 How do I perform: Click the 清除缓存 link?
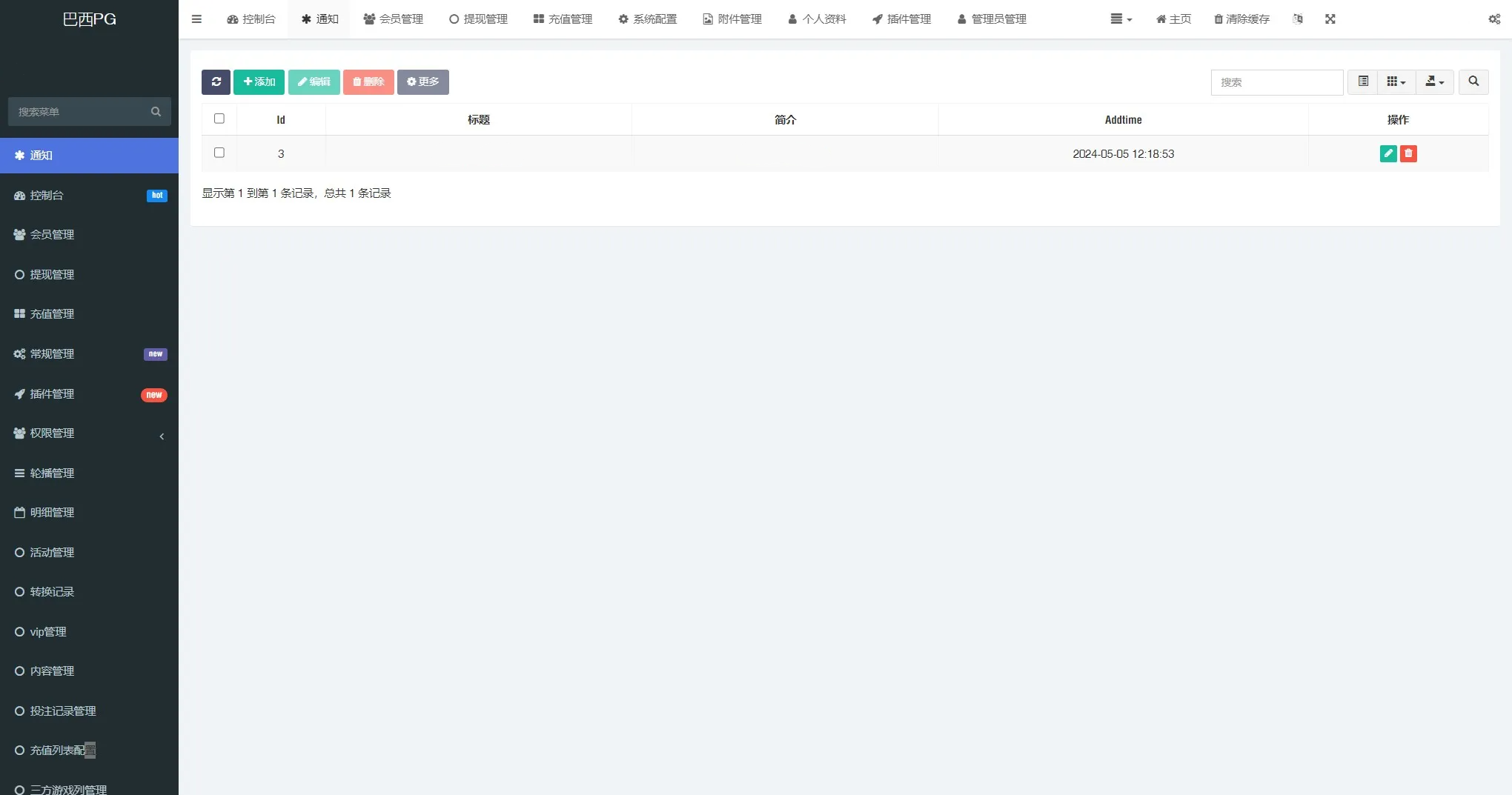coord(1241,19)
